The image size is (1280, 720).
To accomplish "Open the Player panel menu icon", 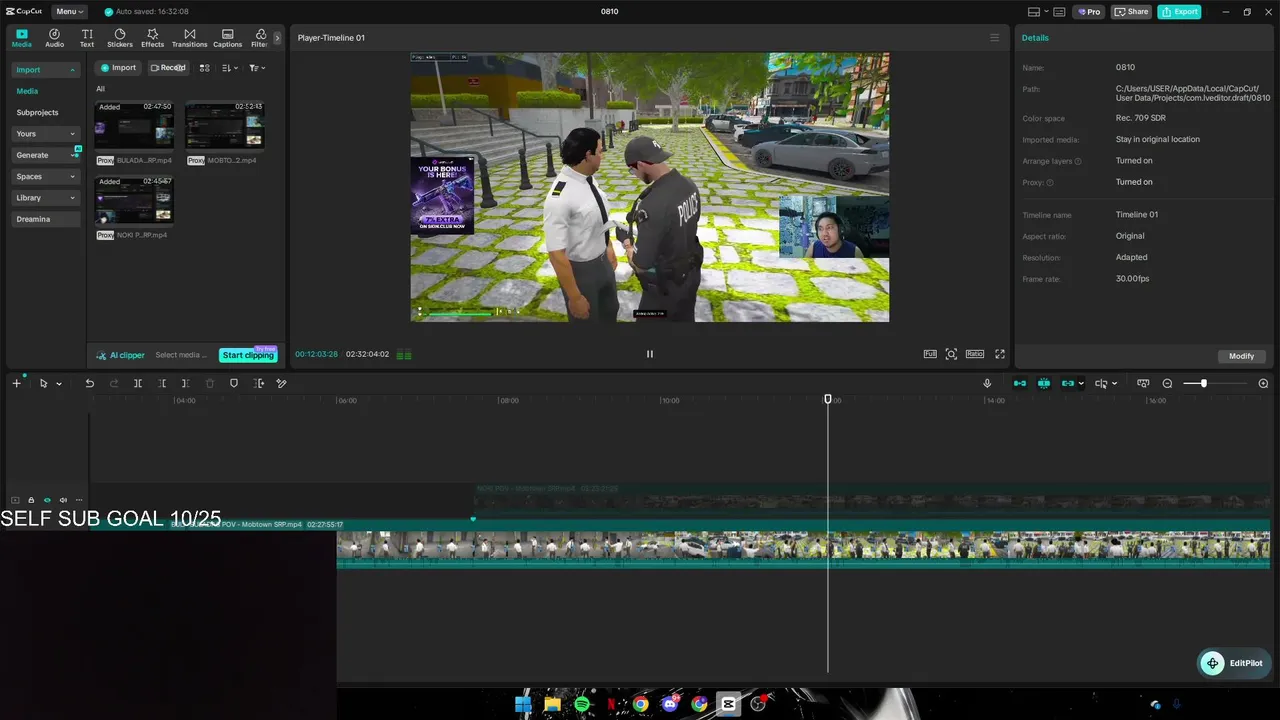I will [x=994, y=38].
